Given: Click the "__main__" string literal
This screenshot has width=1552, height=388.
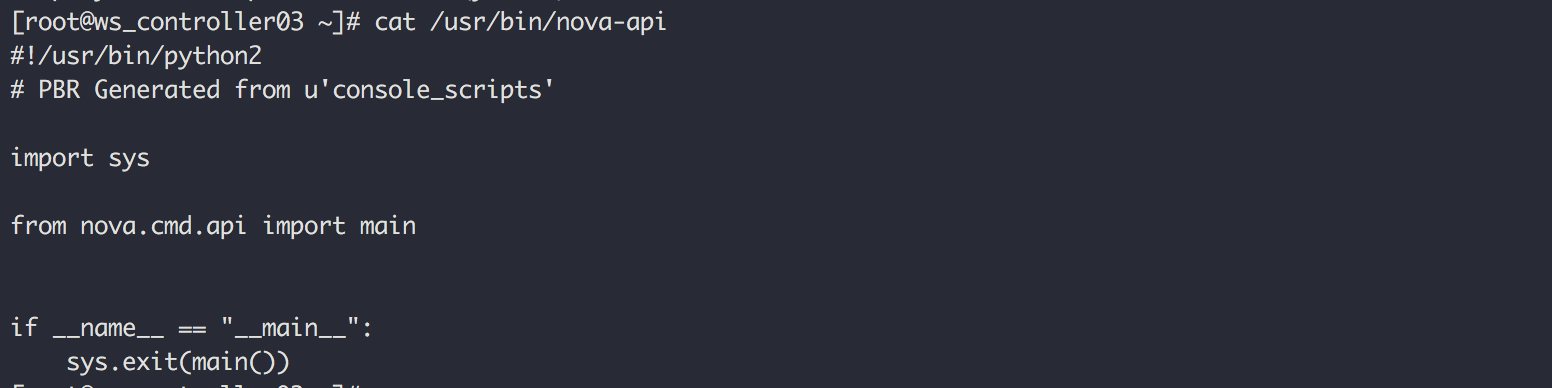Looking at the screenshot, I should pyautogui.click(x=290, y=328).
